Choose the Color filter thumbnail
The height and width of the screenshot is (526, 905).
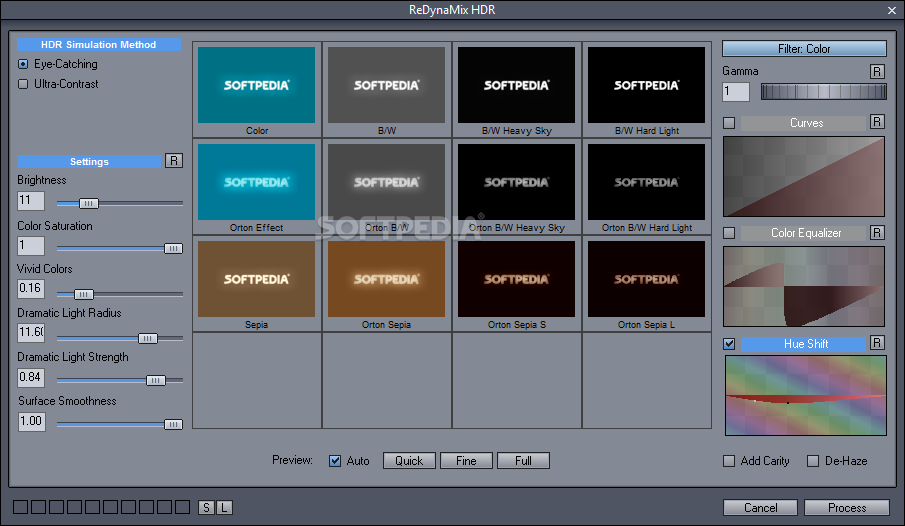click(x=256, y=85)
